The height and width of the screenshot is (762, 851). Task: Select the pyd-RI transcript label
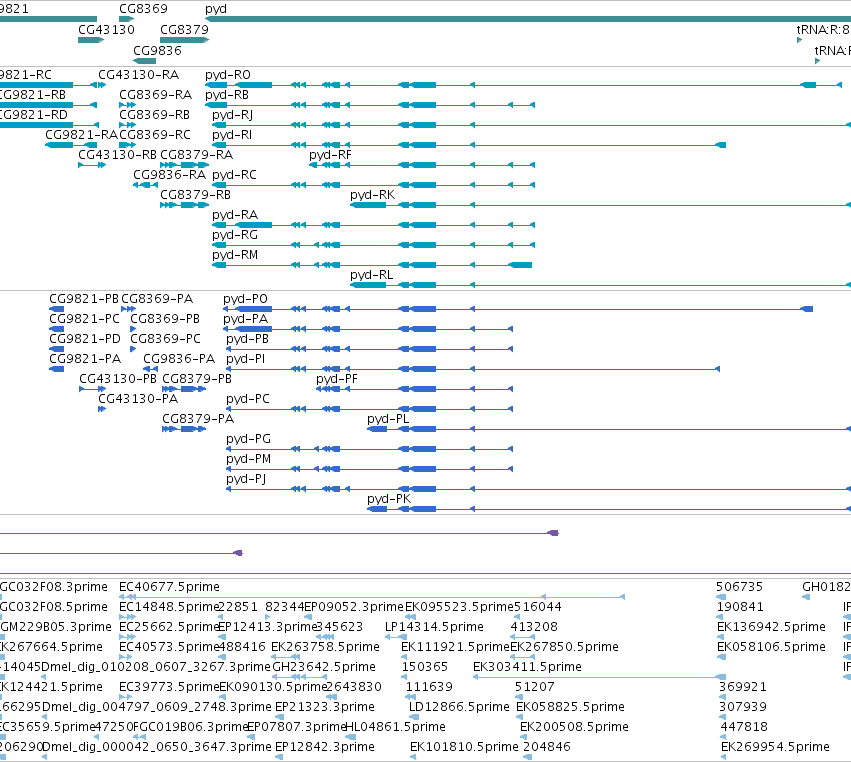pos(232,135)
